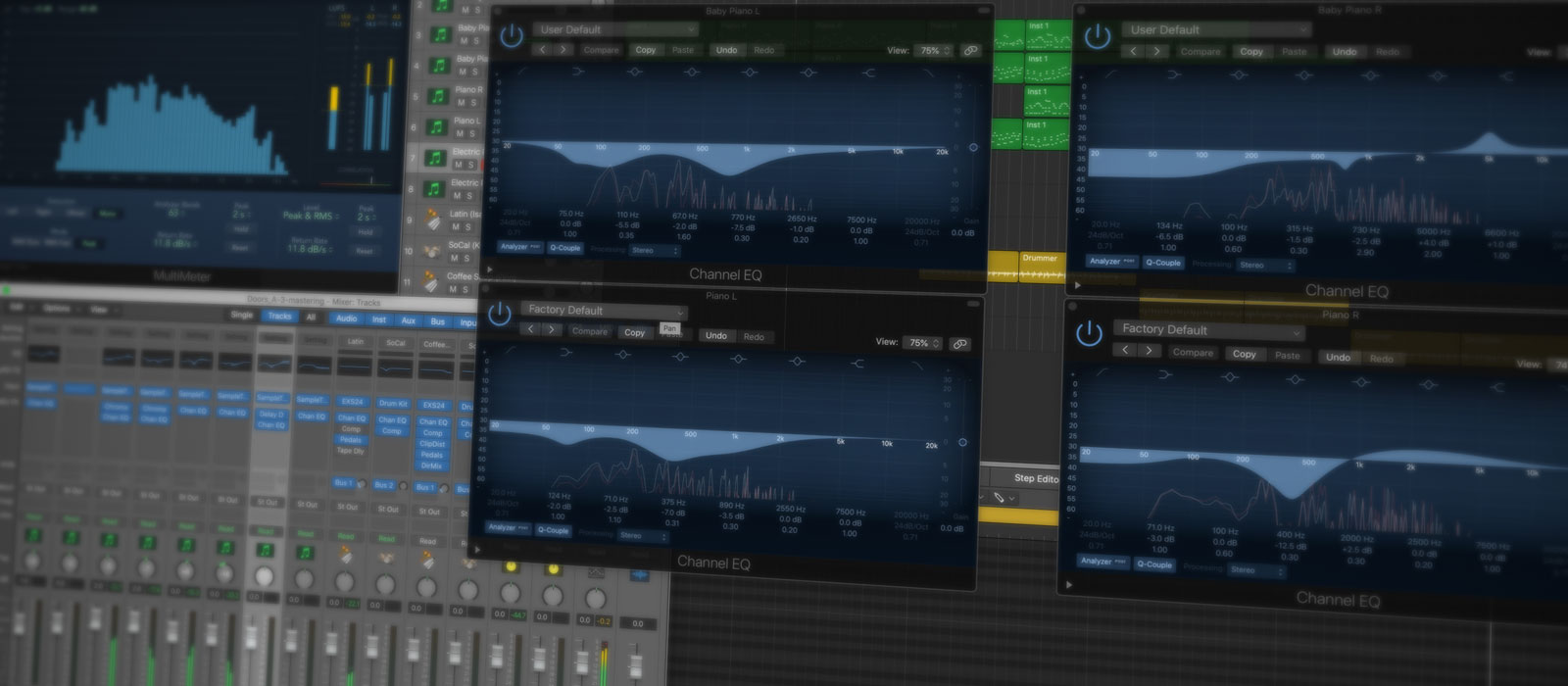Select low shelf band icon in Baby Piano L EQ

(578, 72)
